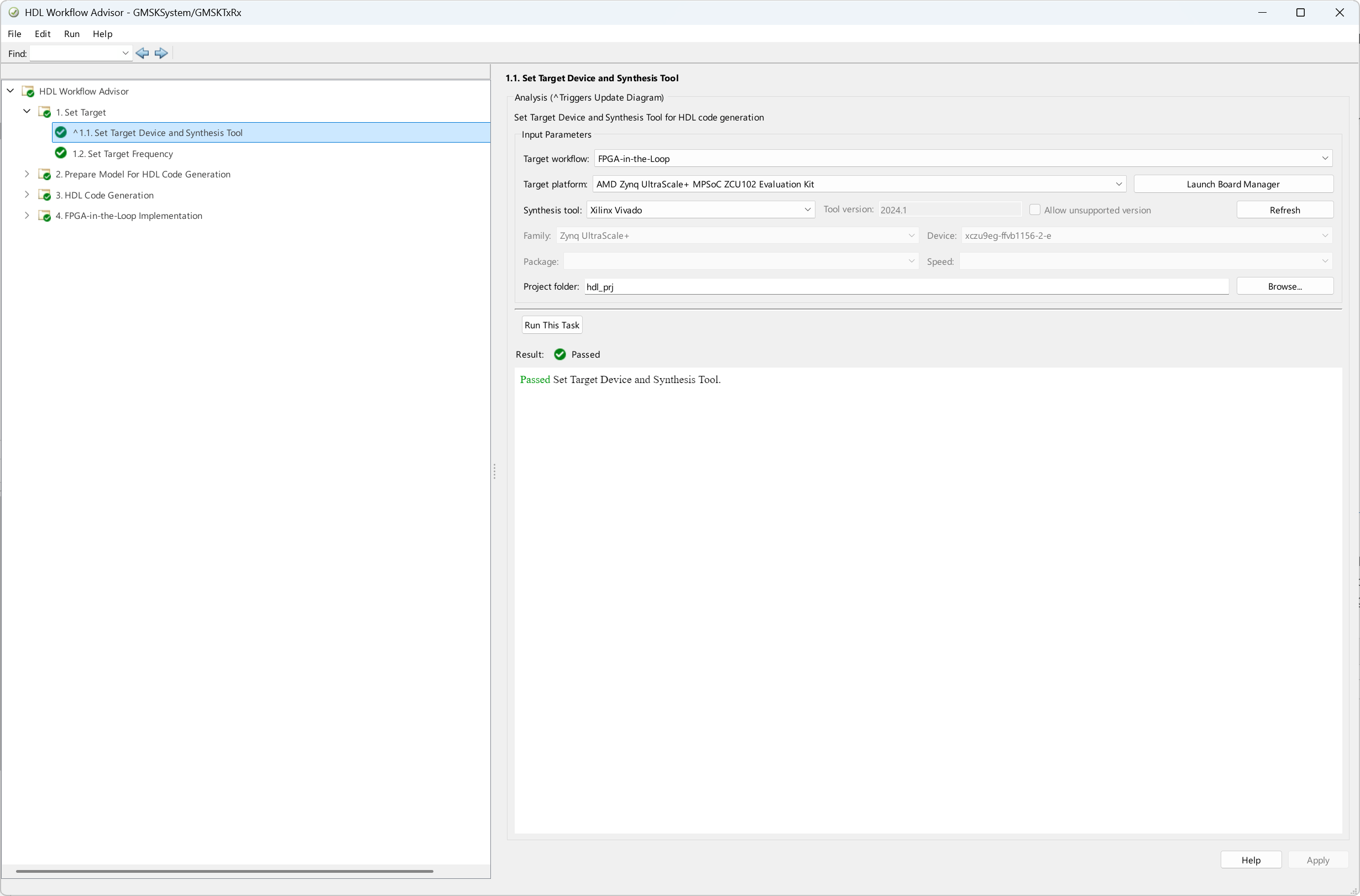Open the Run menu
Image resolution: width=1360 pixels, height=896 pixels.
[71, 34]
